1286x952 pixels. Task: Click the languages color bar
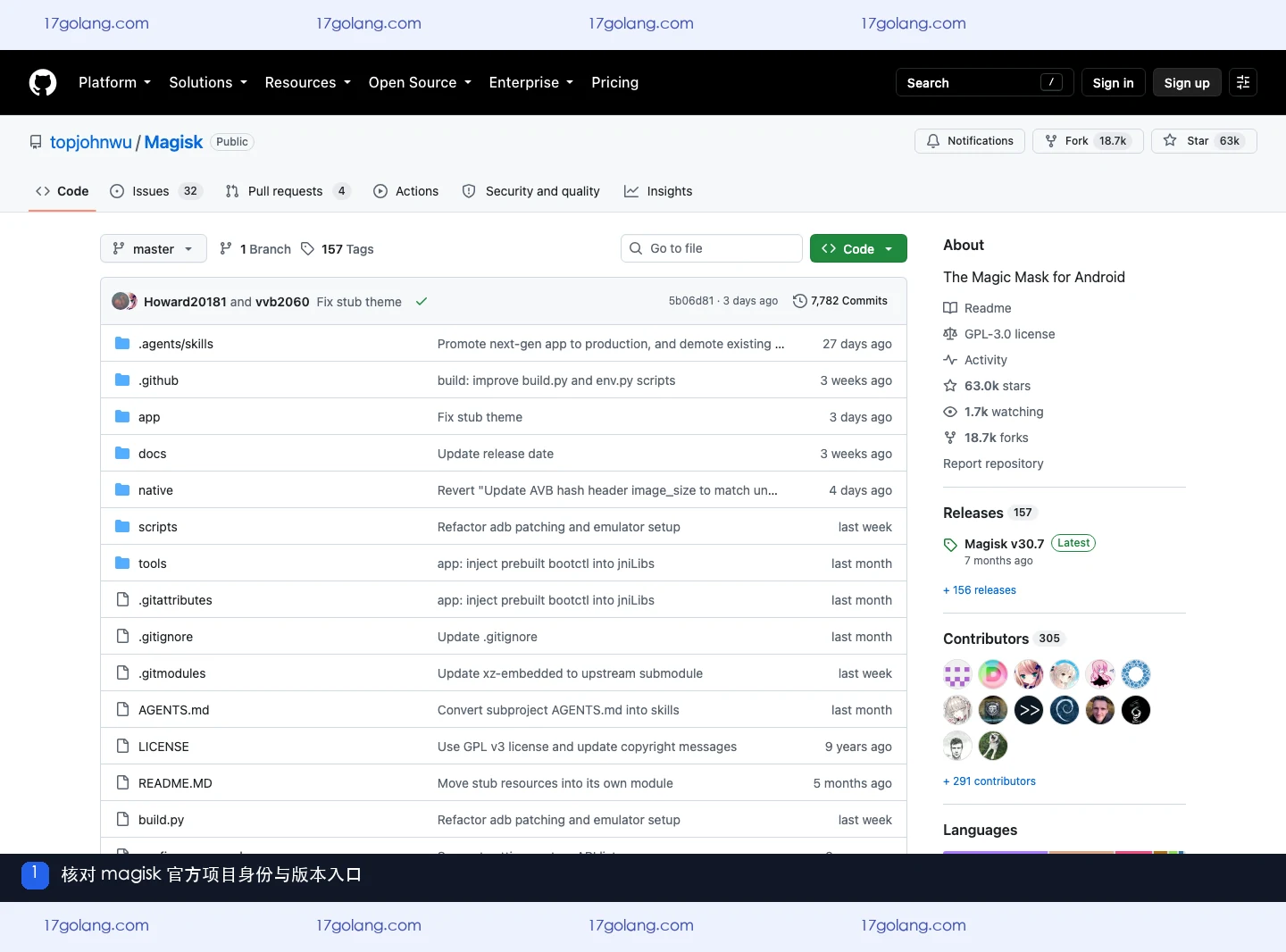(x=1064, y=852)
